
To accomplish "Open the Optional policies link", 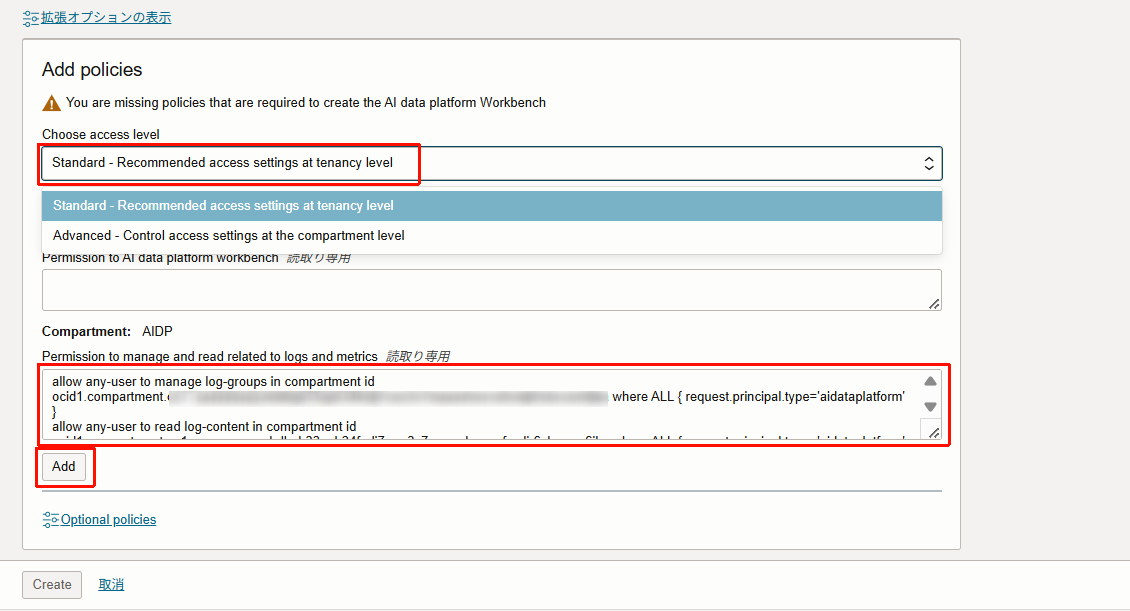I will point(108,519).
